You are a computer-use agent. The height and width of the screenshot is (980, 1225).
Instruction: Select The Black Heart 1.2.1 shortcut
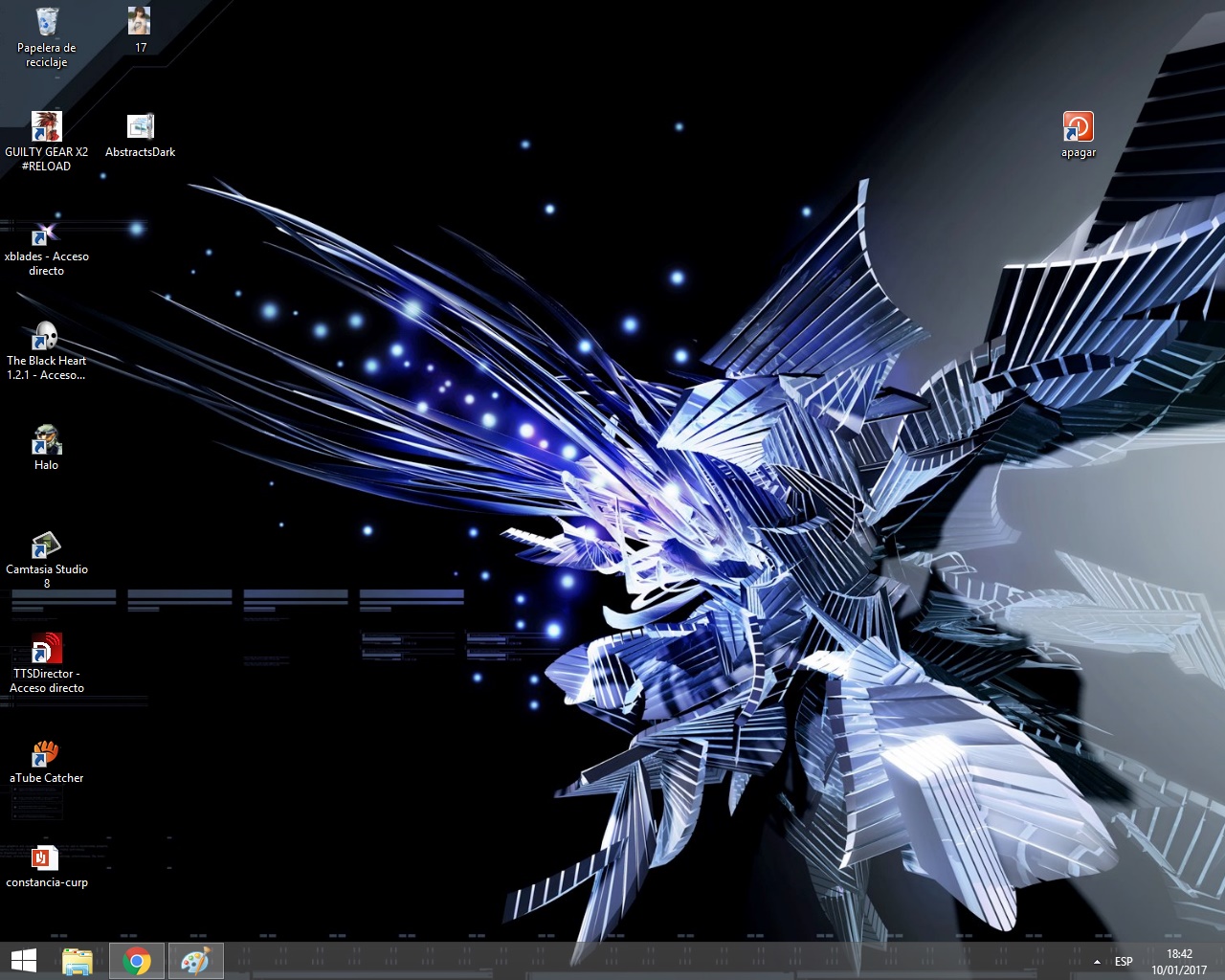pos(46,337)
